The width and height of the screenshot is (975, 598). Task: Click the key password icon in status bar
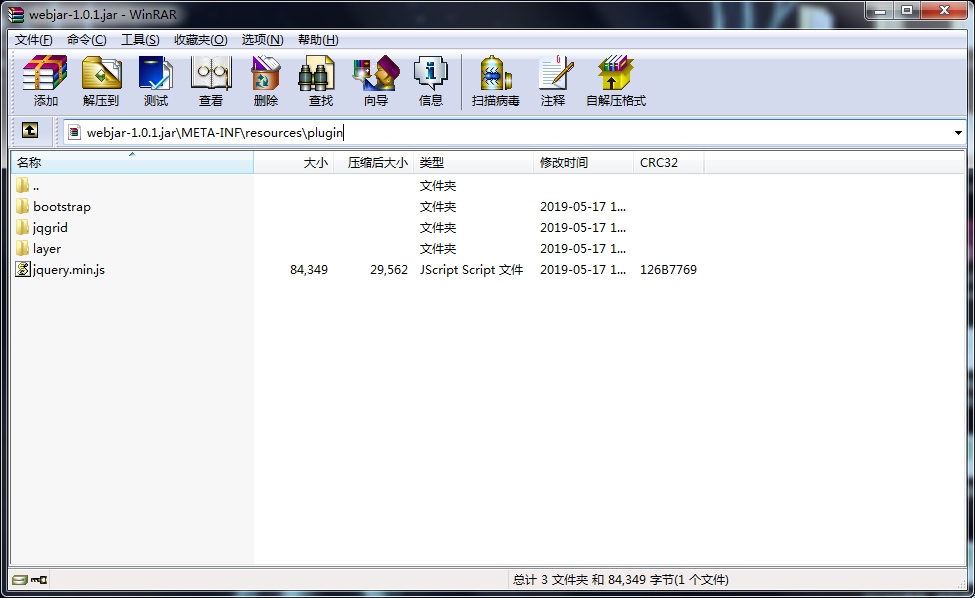[39, 579]
